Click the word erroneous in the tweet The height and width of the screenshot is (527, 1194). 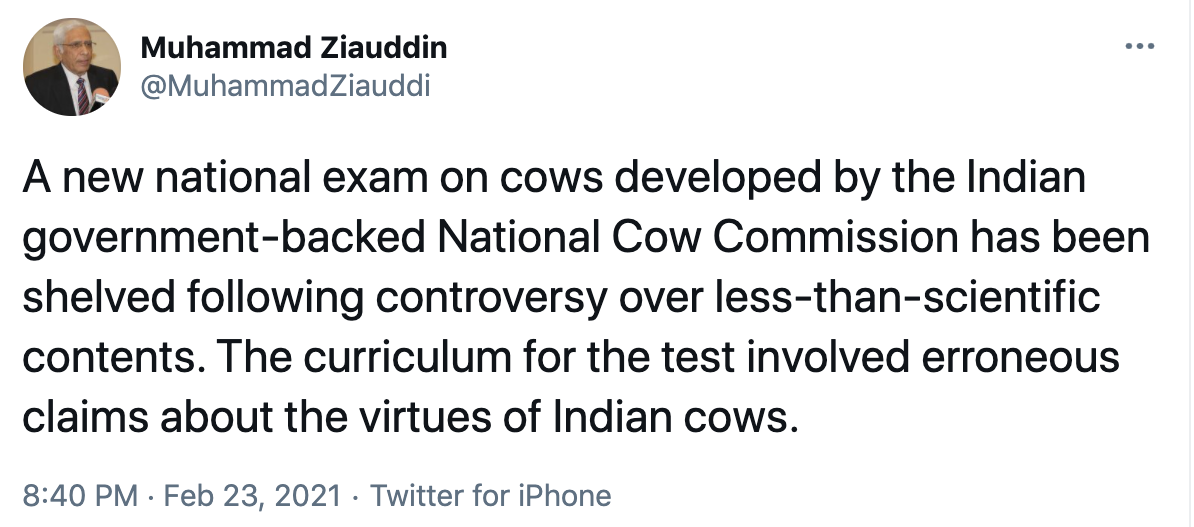[x=1020, y=358]
